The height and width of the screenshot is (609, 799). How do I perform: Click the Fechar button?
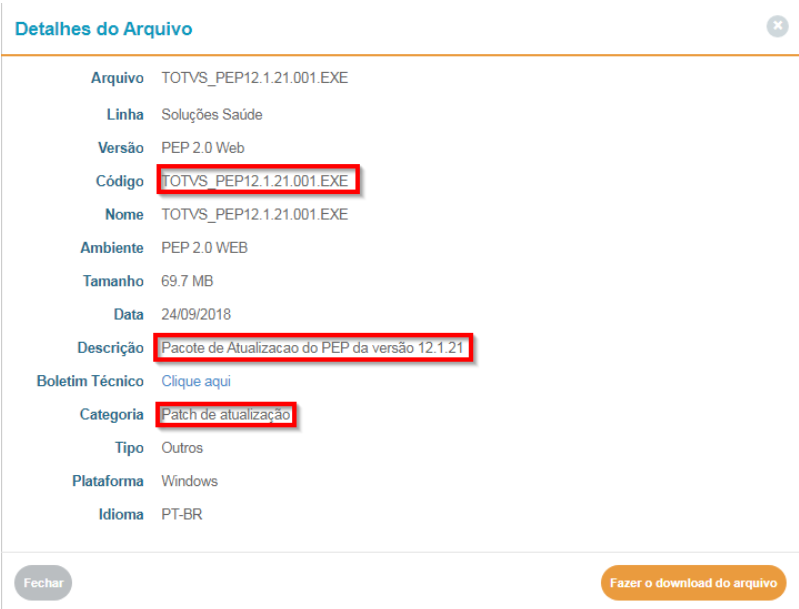tap(43, 582)
